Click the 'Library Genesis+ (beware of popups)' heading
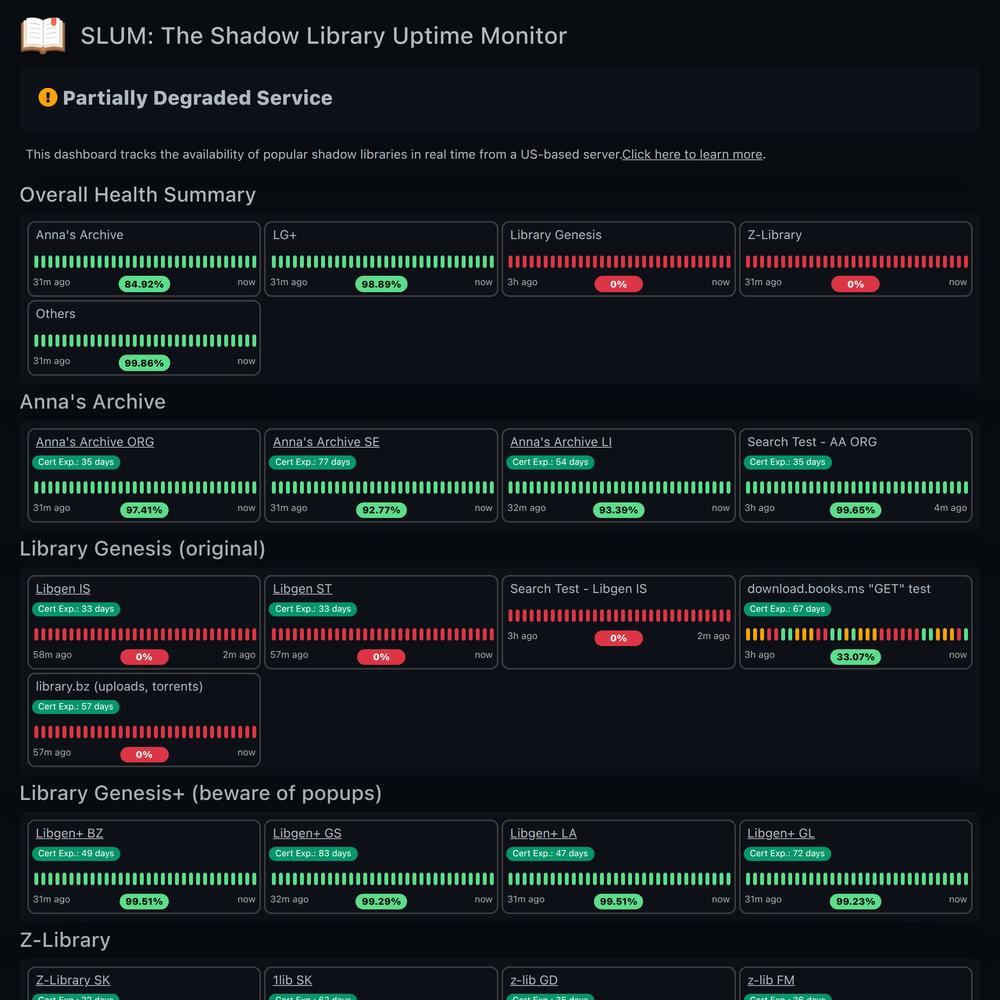The height and width of the screenshot is (1000, 1000). 201,793
